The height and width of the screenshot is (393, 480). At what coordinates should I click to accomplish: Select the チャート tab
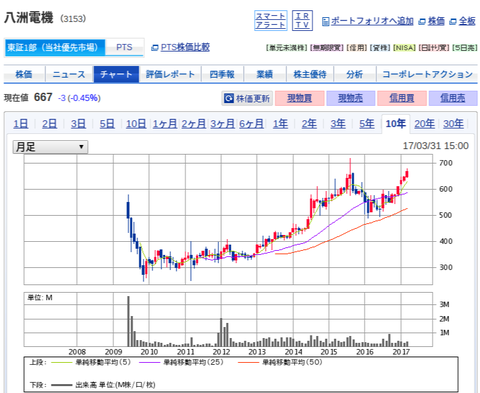116,74
